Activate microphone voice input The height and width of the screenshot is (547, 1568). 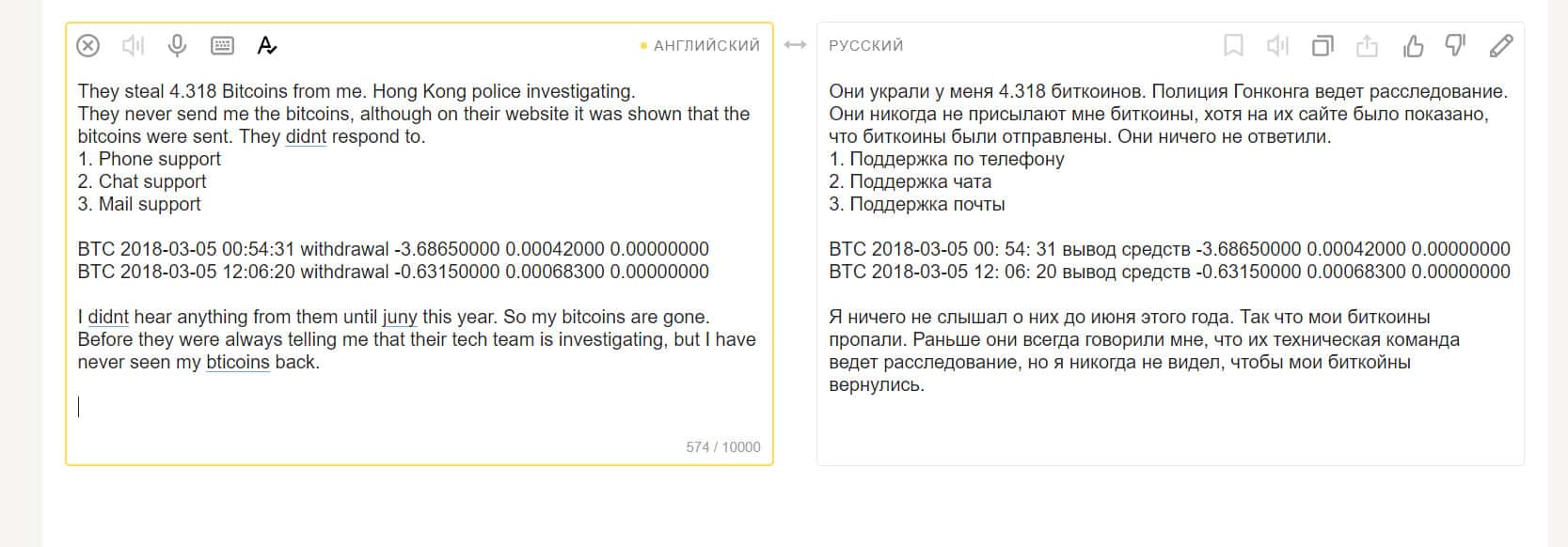(x=177, y=45)
